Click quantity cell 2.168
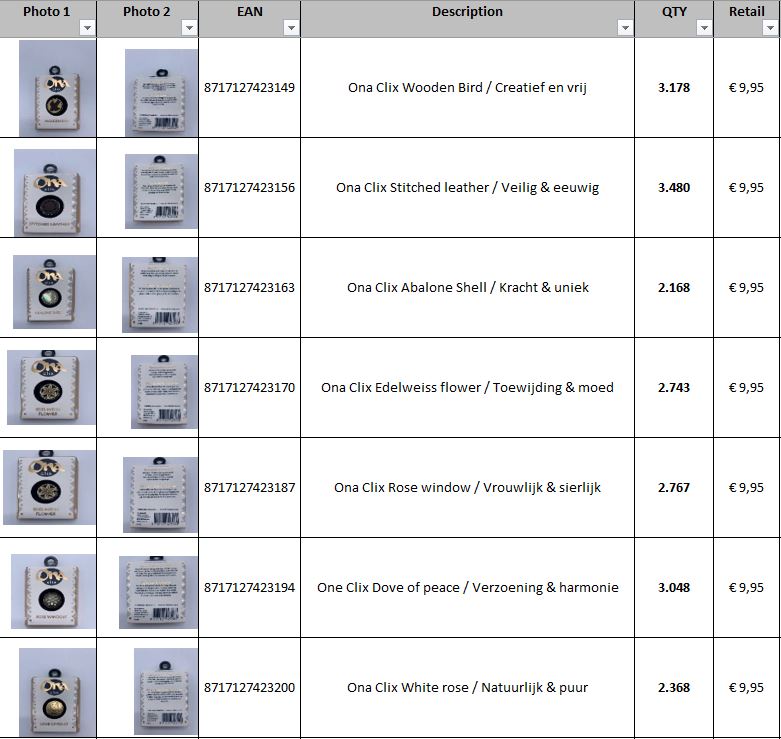This screenshot has width=781, height=739. (x=674, y=288)
